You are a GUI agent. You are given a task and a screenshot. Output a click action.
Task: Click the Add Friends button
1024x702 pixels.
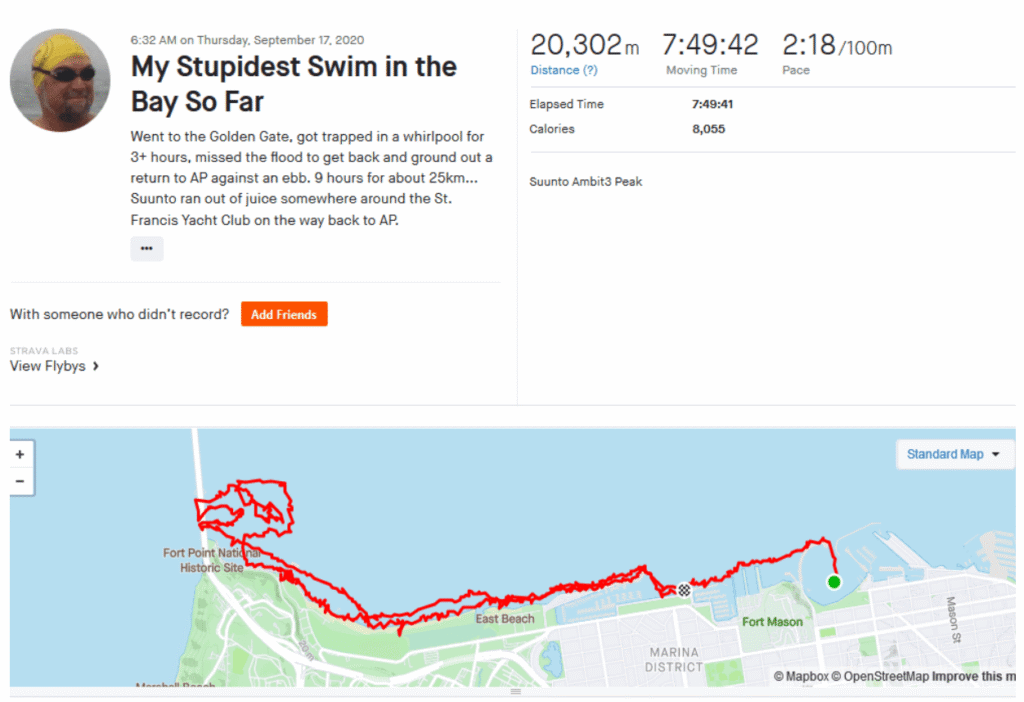point(284,314)
